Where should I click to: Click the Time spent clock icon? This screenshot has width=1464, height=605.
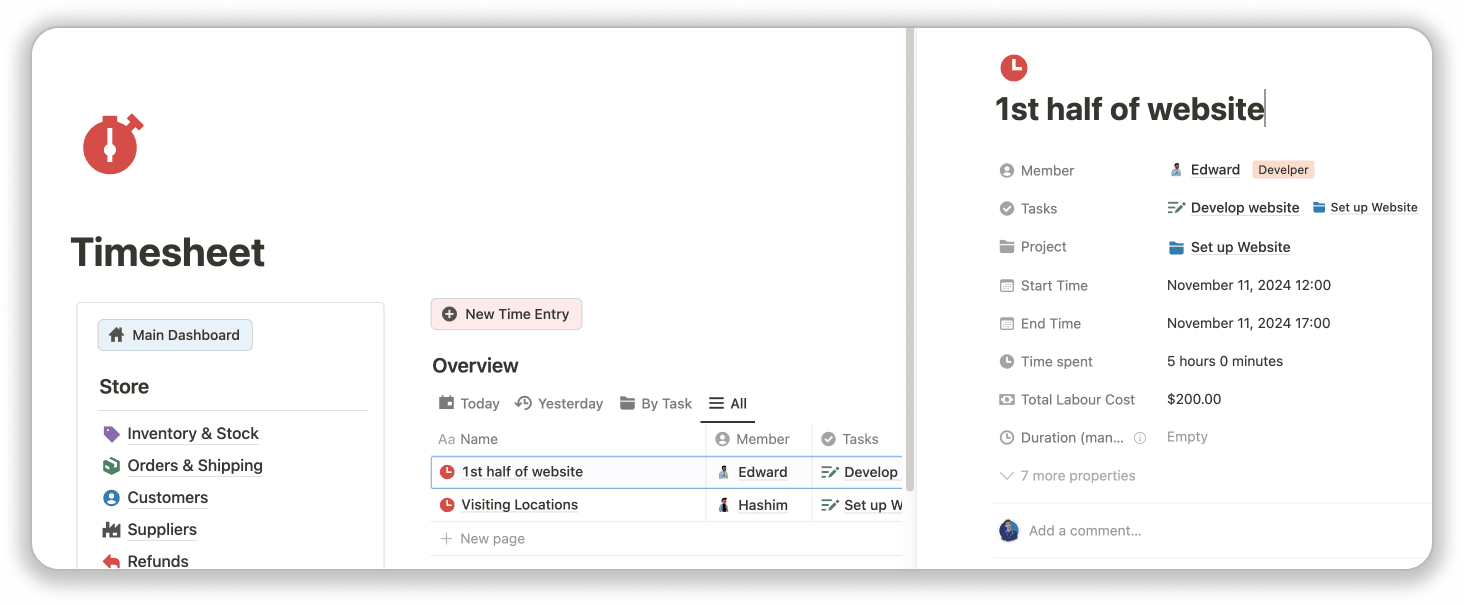tap(1007, 361)
